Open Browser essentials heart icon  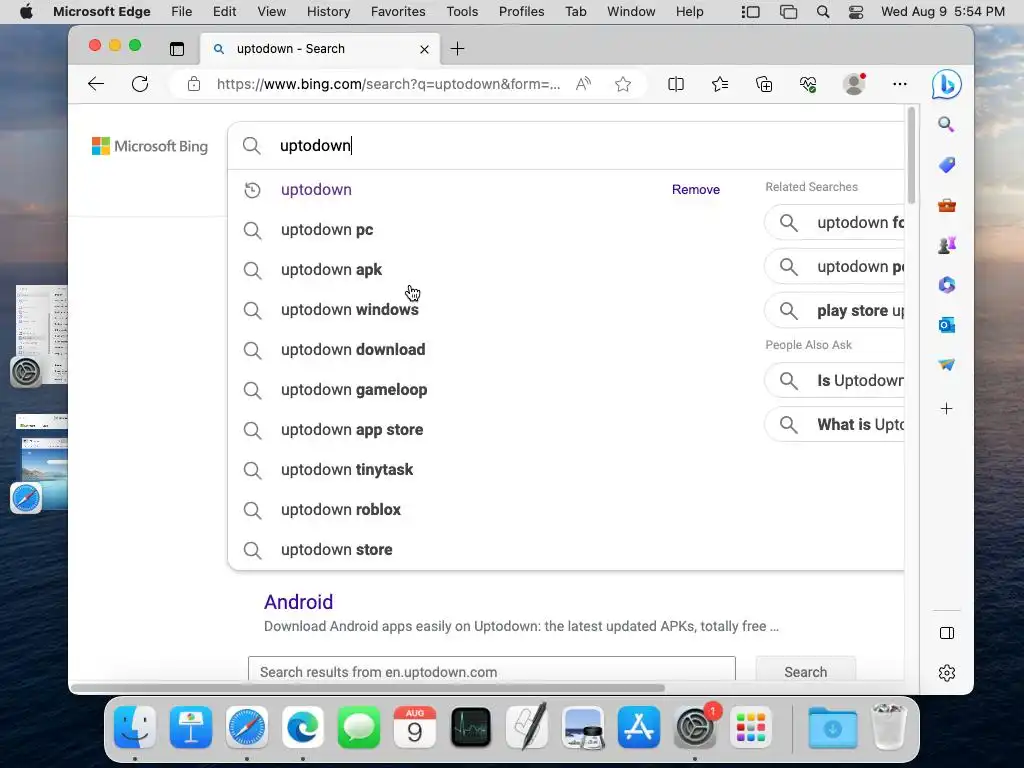[x=808, y=84]
